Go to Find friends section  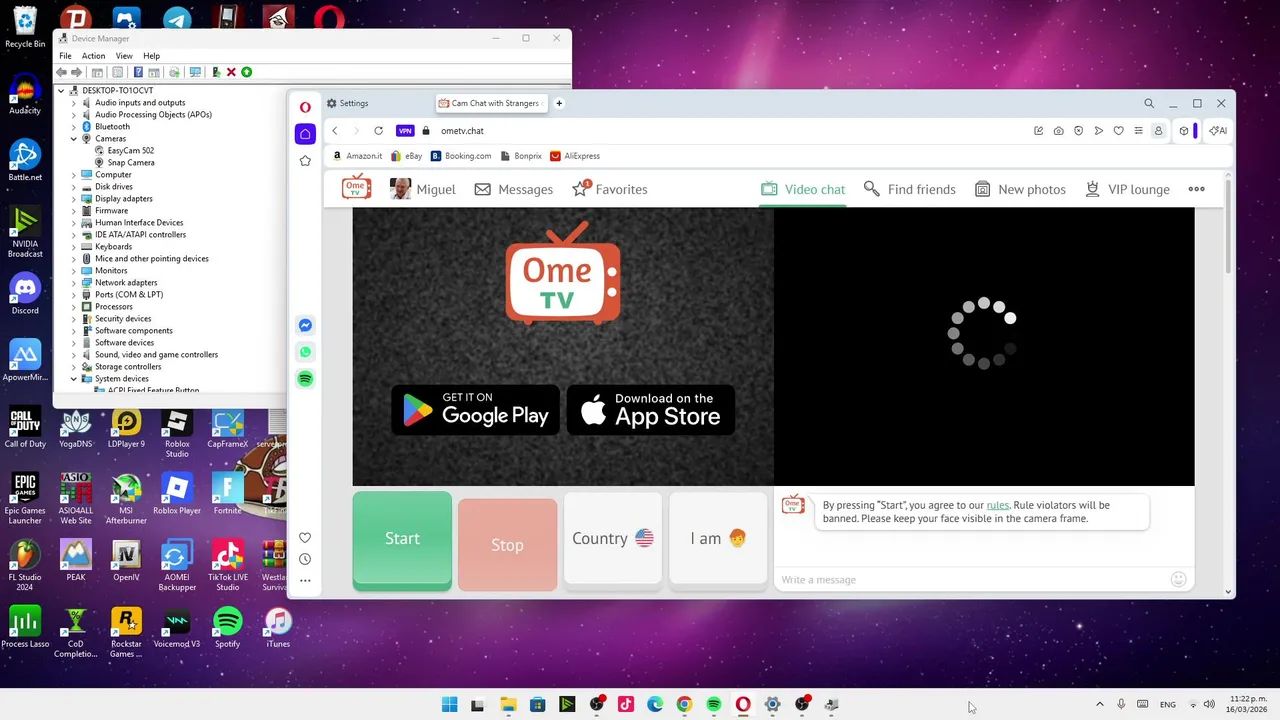910,189
